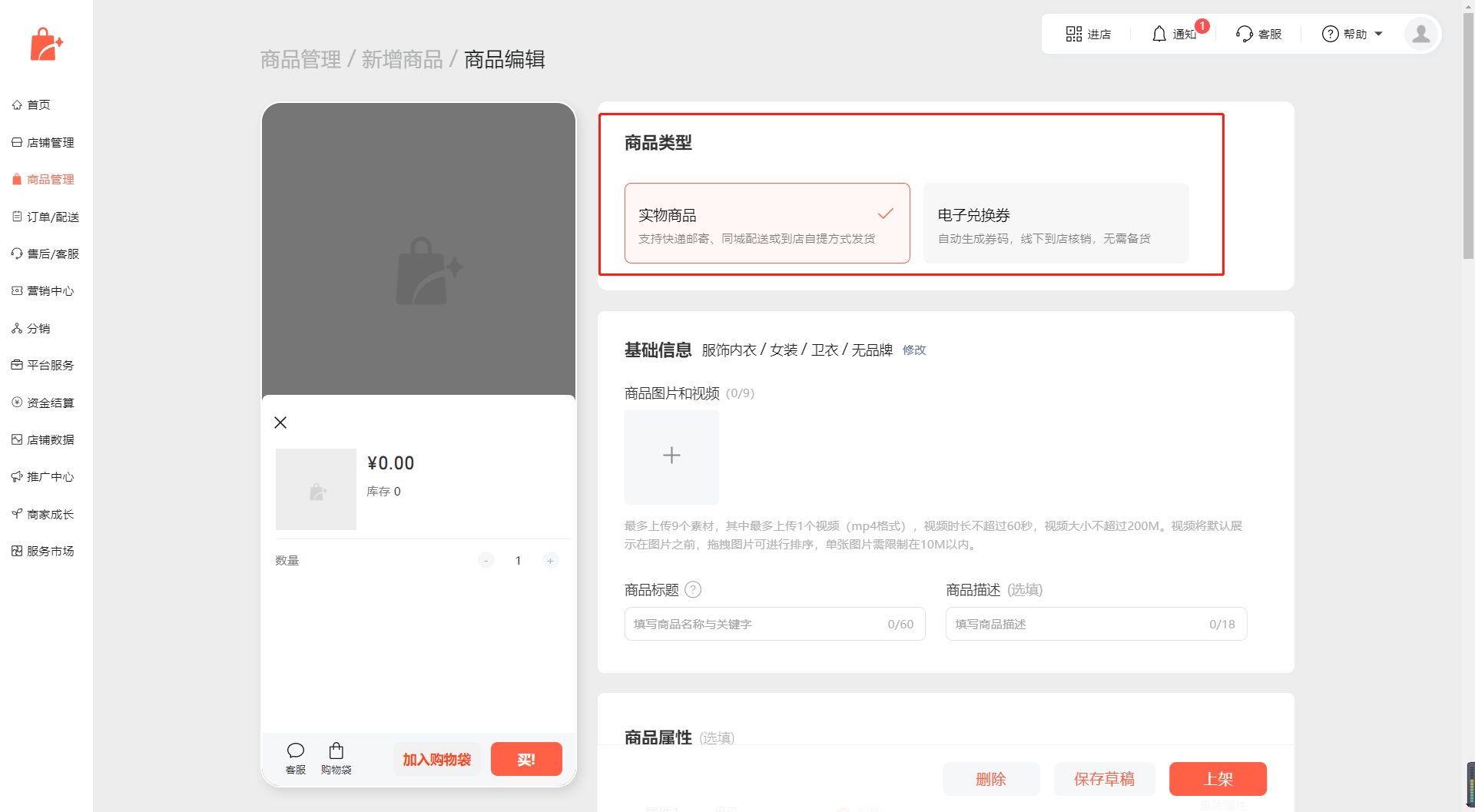Click the plus box to upload images
The image size is (1475, 812).
pos(671,456)
